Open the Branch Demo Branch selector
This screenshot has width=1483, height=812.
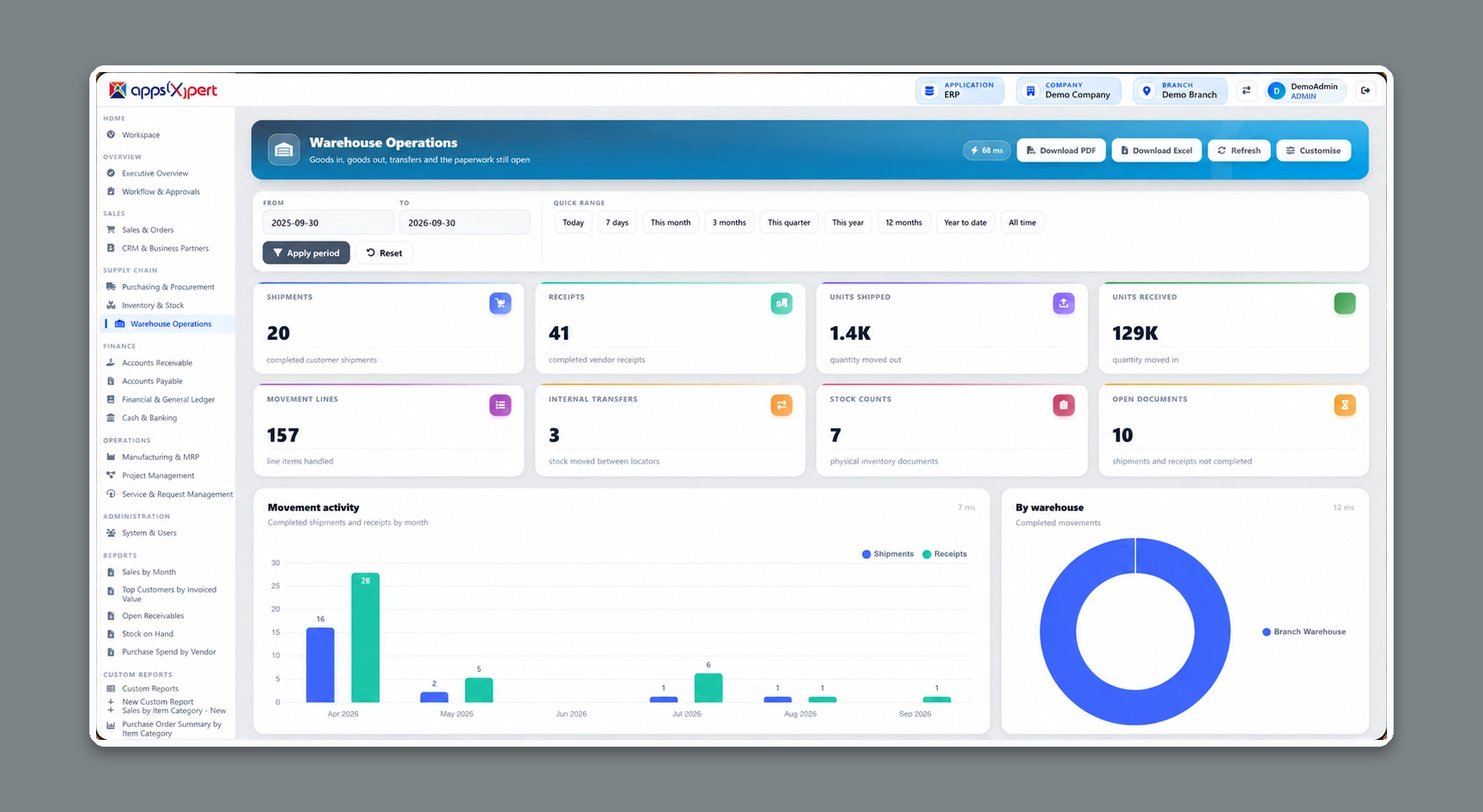[1180, 90]
